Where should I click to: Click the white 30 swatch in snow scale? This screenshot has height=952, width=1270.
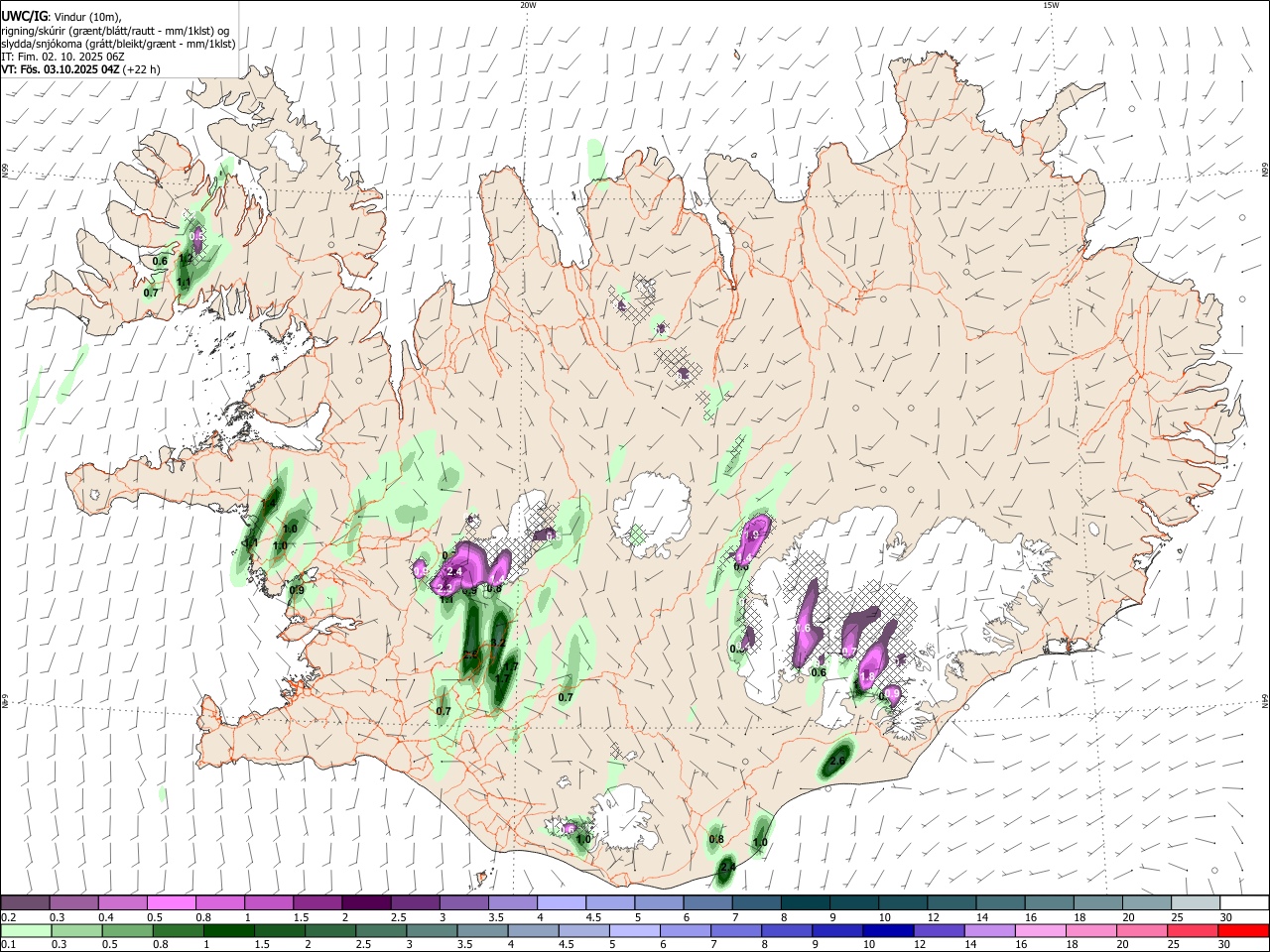tap(1243, 902)
